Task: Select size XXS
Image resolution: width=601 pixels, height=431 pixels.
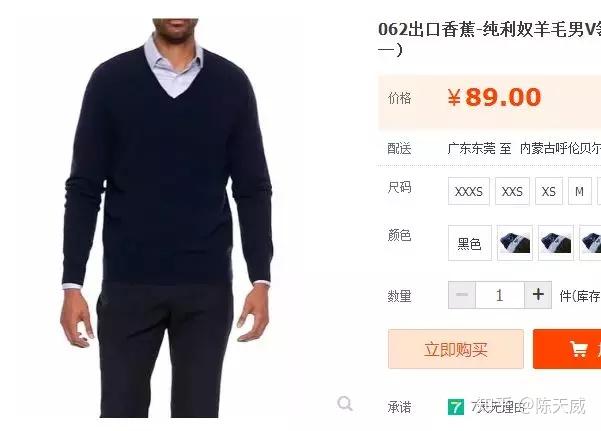Action: (512, 191)
